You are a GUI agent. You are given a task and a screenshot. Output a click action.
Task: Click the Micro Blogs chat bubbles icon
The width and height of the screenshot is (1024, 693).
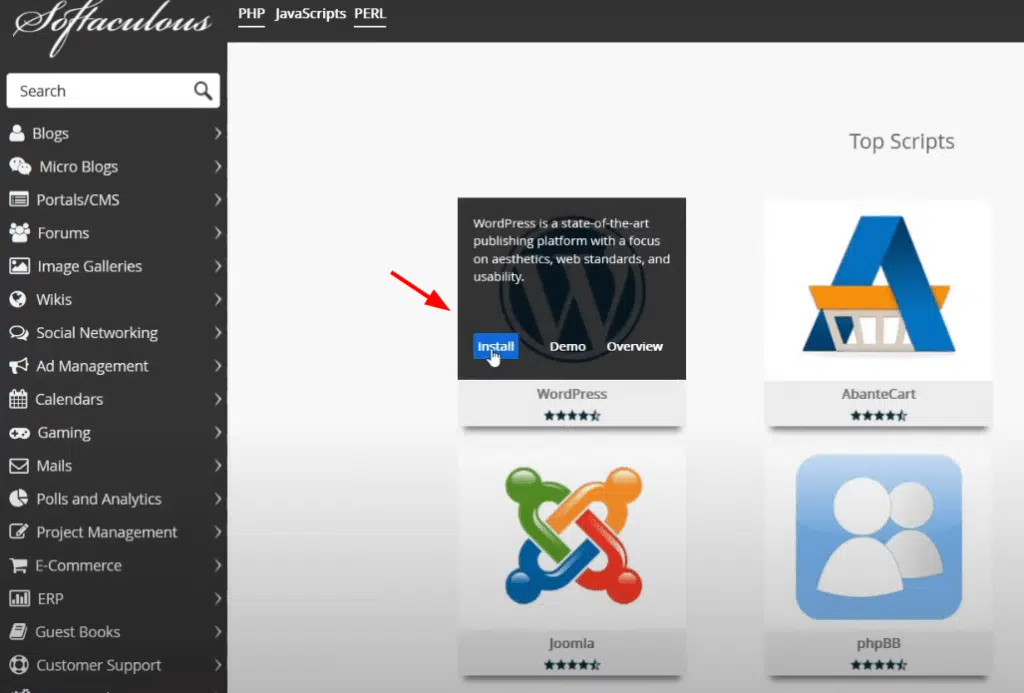coord(20,167)
